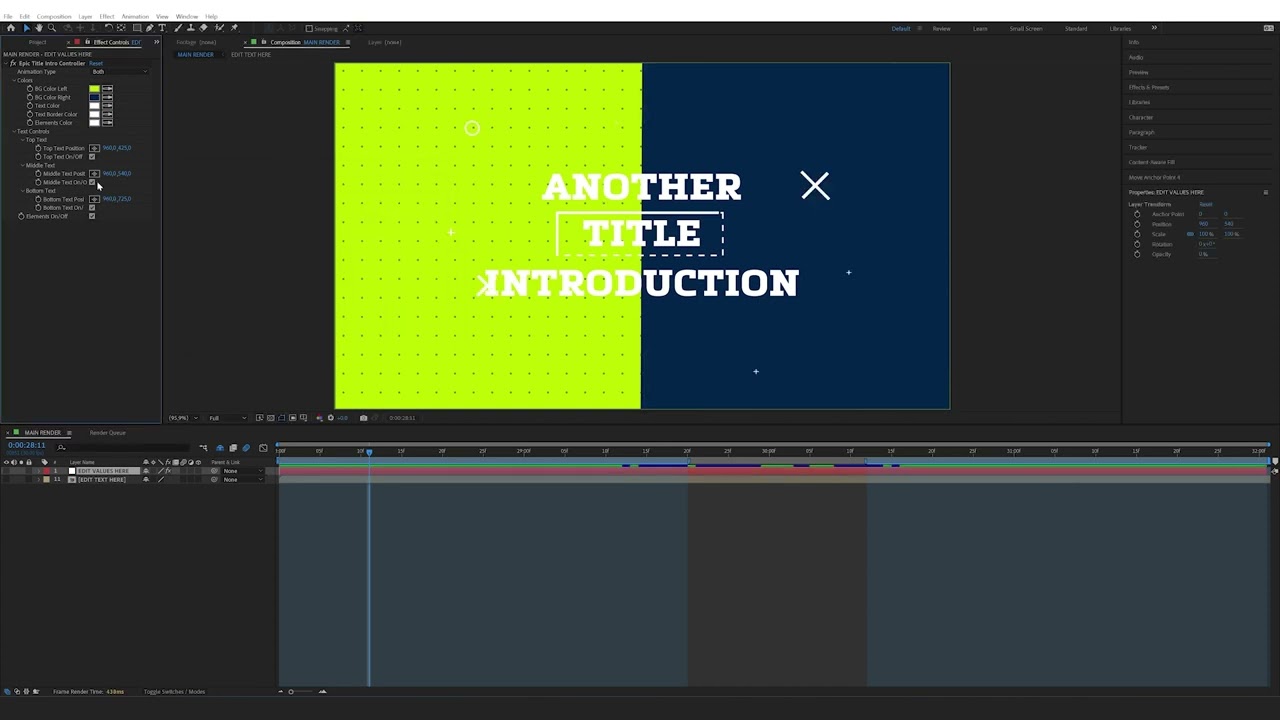Click the timeline layer search field

(125, 446)
